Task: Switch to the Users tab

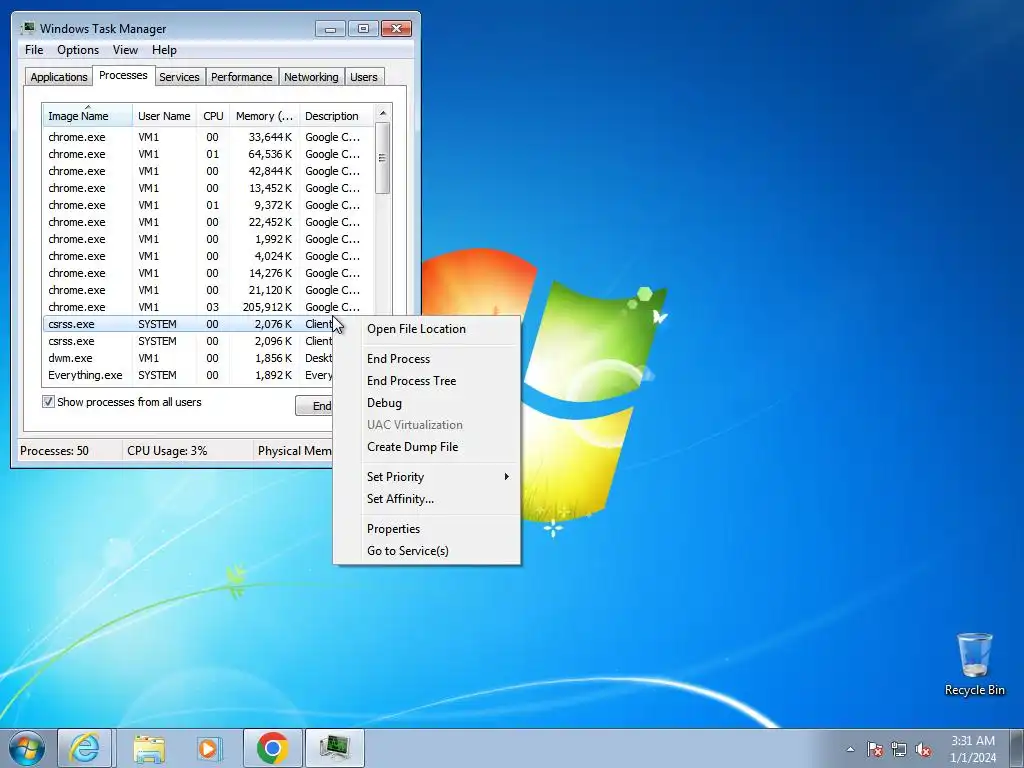Action: 363,77
